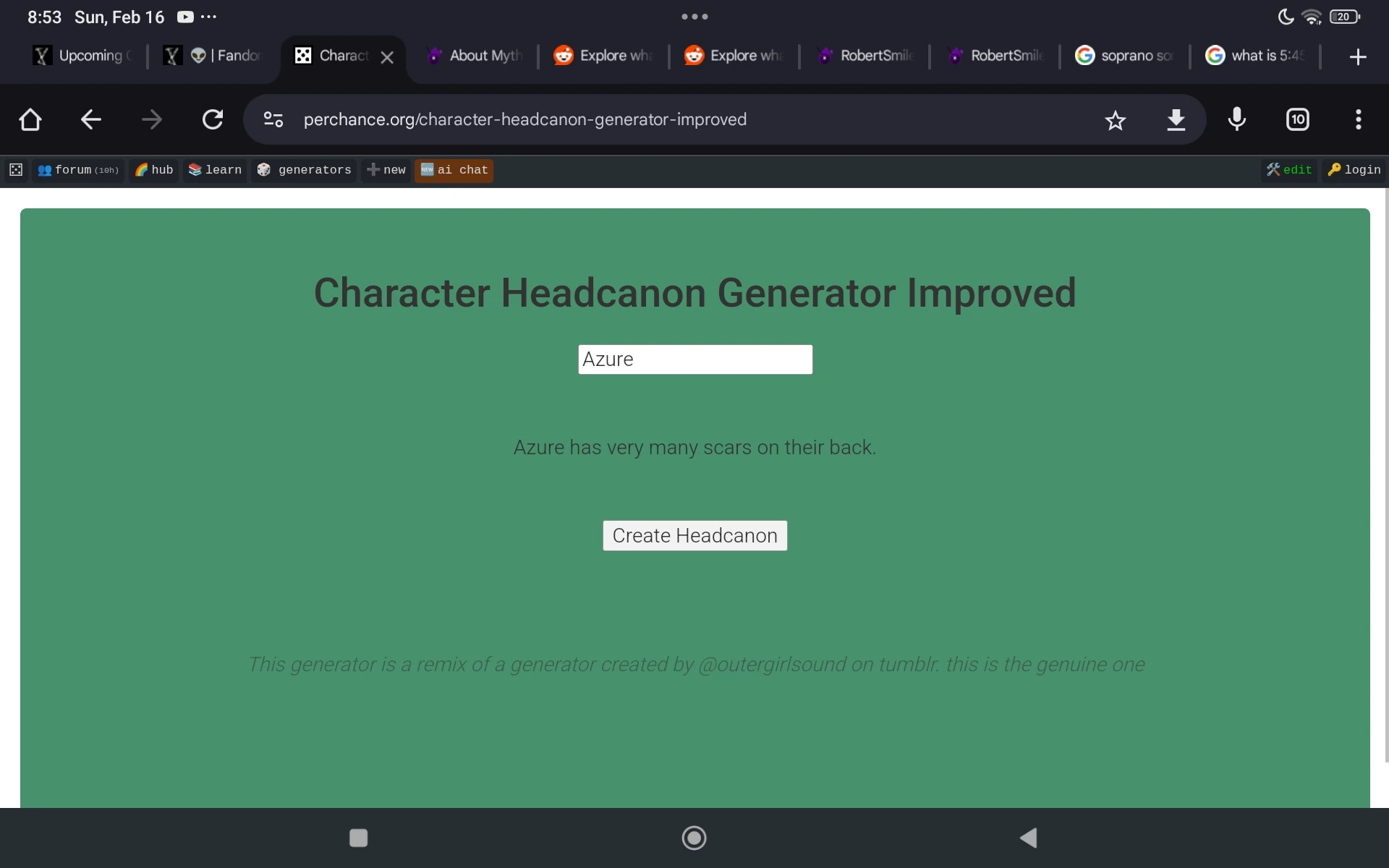Create a new generator with the plus icon
The height and width of the screenshot is (868, 1389).
pos(386,170)
